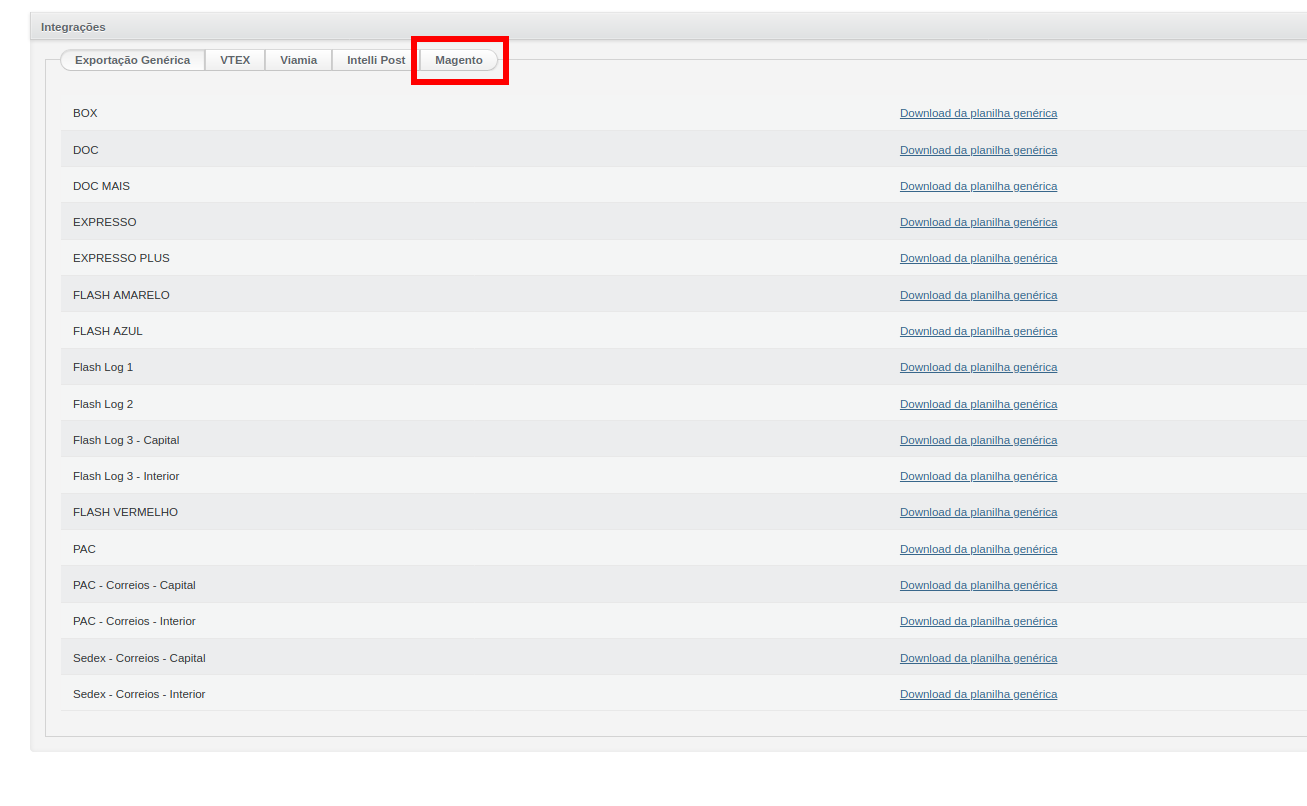The width and height of the screenshot is (1307, 806).
Task: Open the Intelli Post tab
Action: [x=376, y=60]
